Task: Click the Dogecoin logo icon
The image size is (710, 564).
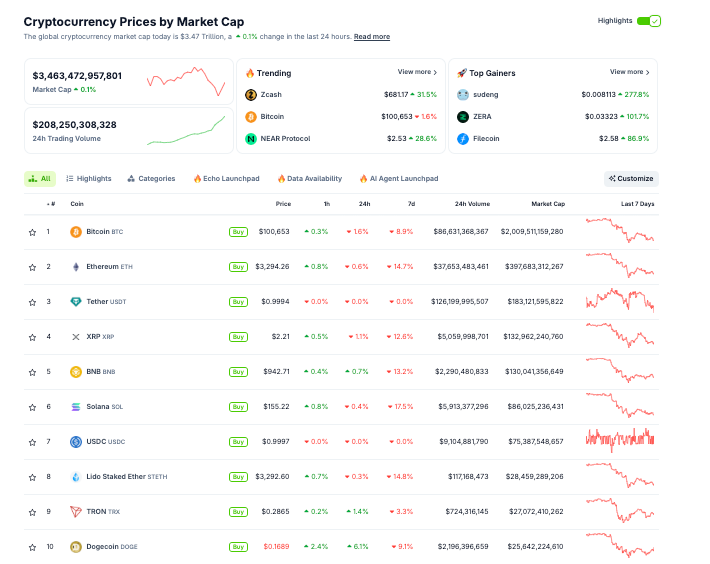Action: [x=76, y=547]
